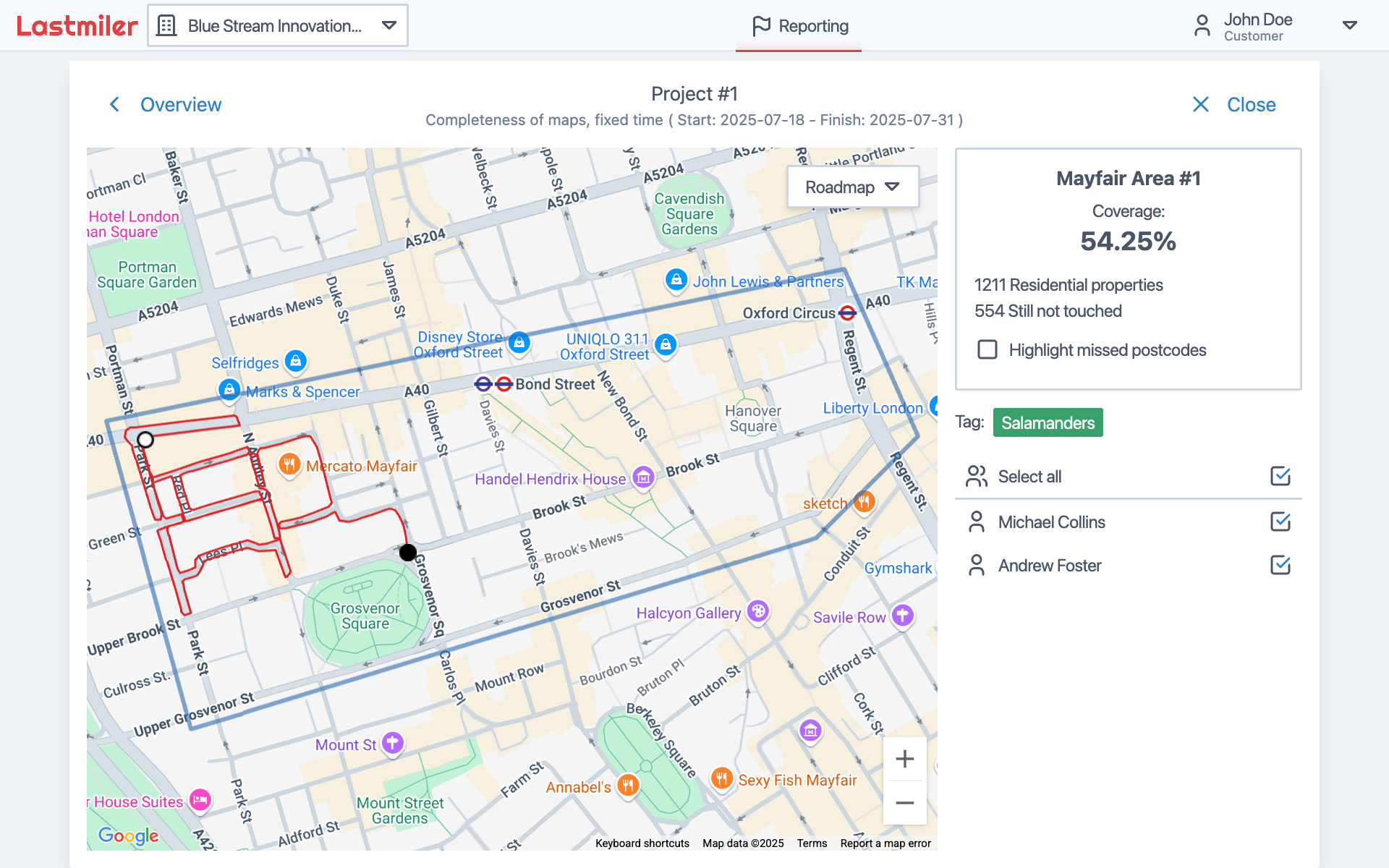
Task: Click Michael Collins person icon
Action: click(x=977, y=522)
